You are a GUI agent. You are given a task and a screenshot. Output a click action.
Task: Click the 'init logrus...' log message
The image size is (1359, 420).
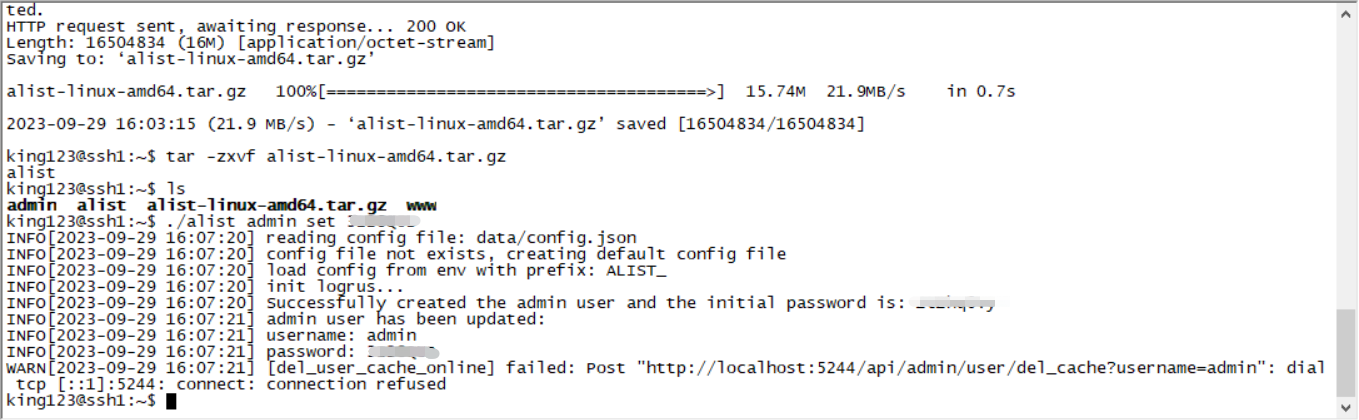pos(322,286)
